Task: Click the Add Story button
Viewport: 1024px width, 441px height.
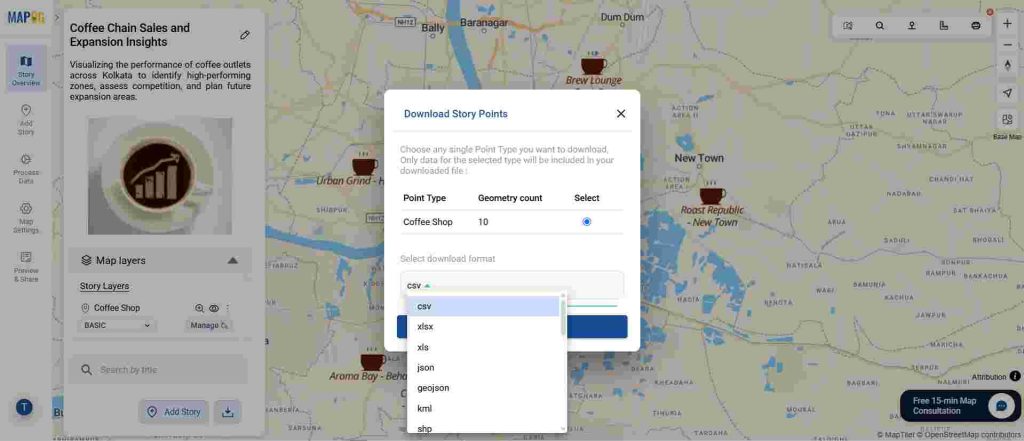Action: 174,412
